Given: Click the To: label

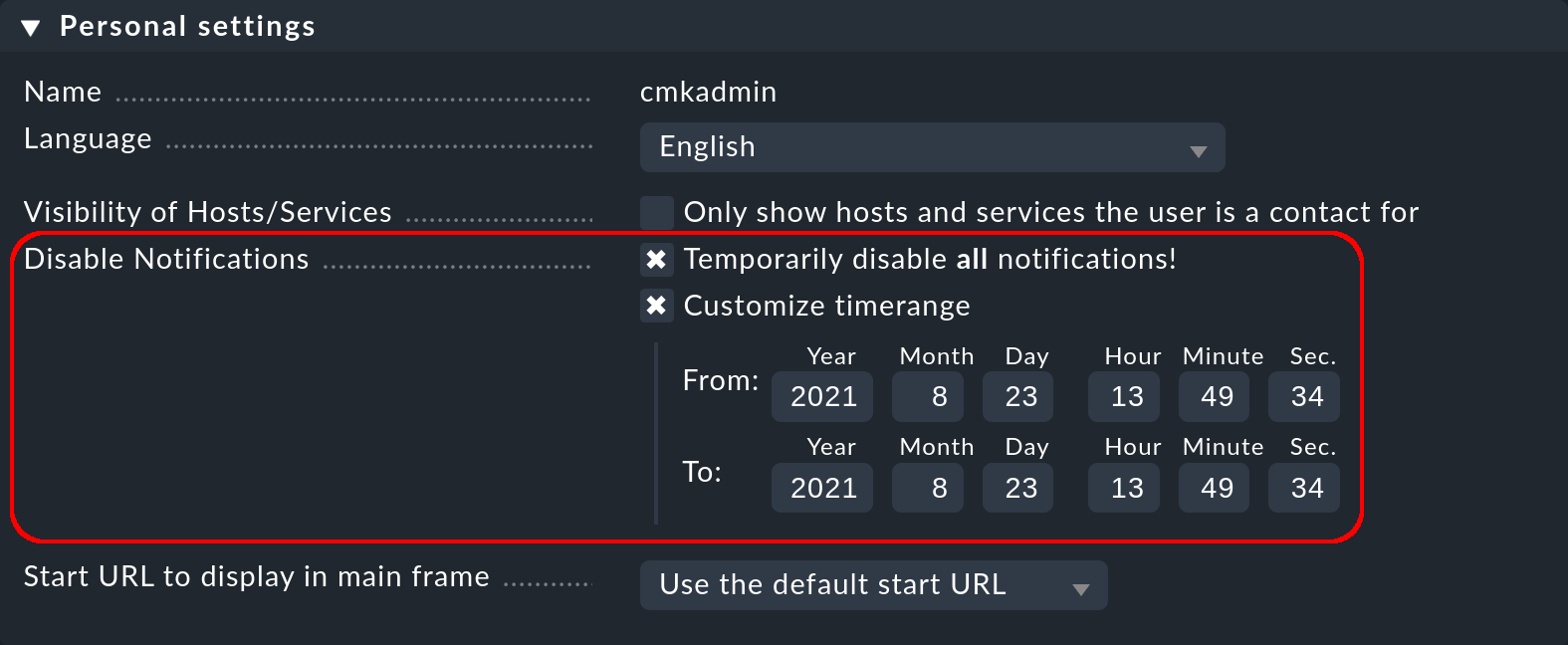Looking at the screenshot, I should tap(702, 472).
